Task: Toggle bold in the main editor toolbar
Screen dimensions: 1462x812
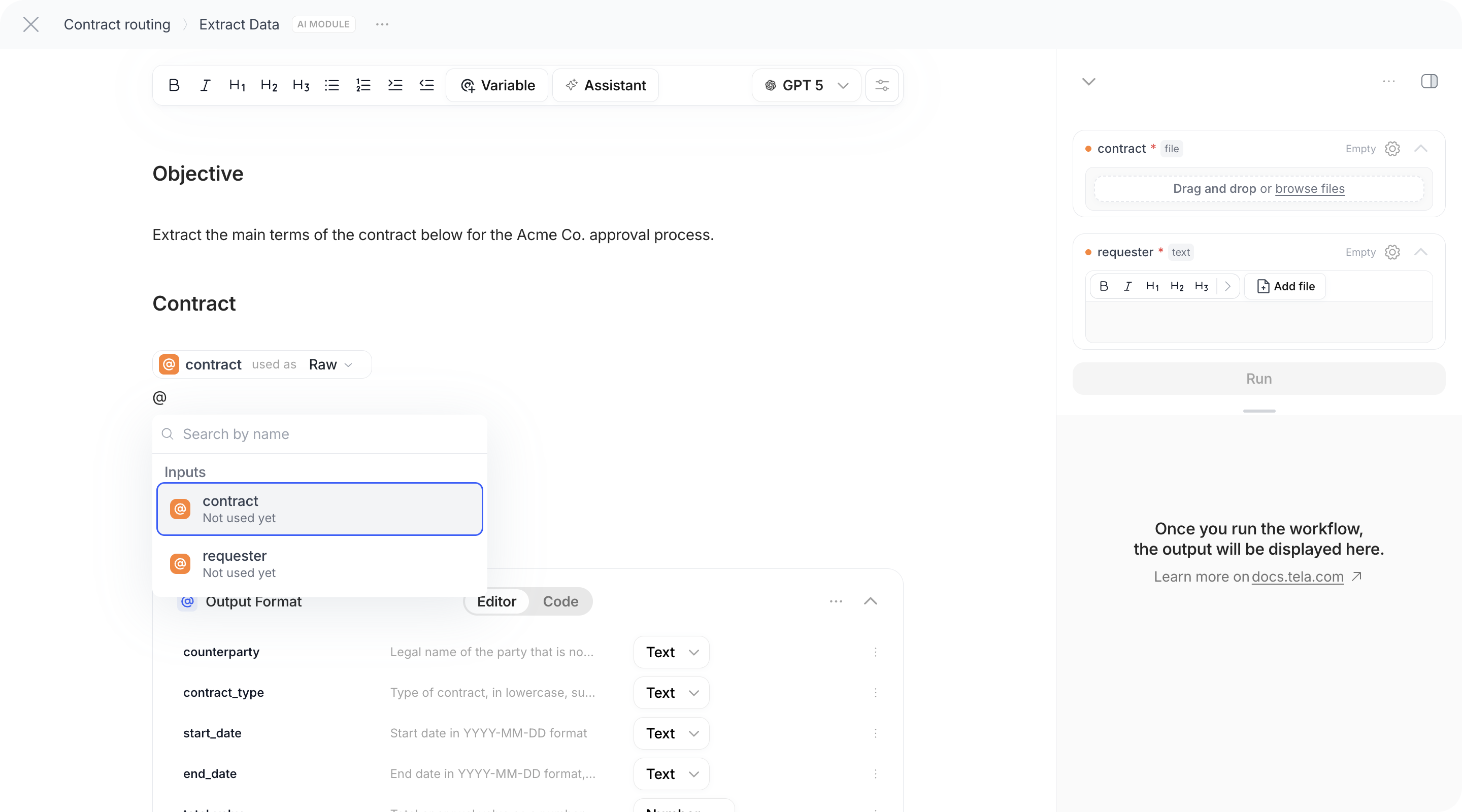Action: click(x=174, y=85)
